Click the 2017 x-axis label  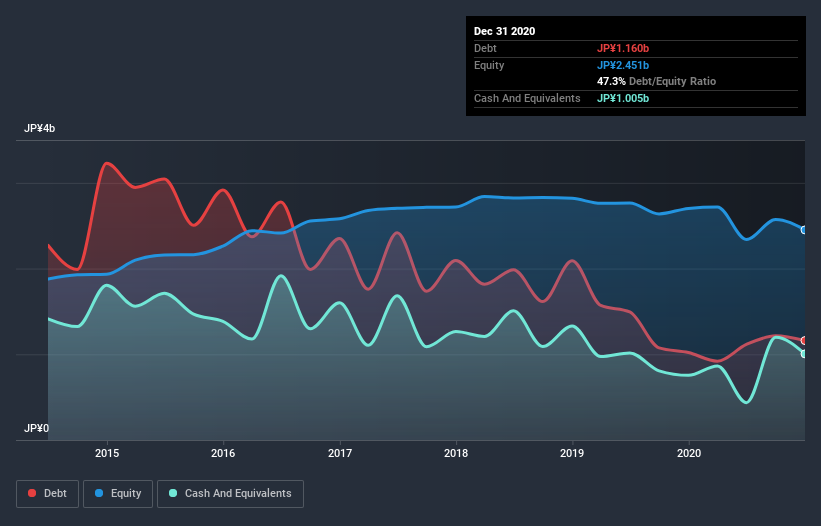[x=340, y=453]
